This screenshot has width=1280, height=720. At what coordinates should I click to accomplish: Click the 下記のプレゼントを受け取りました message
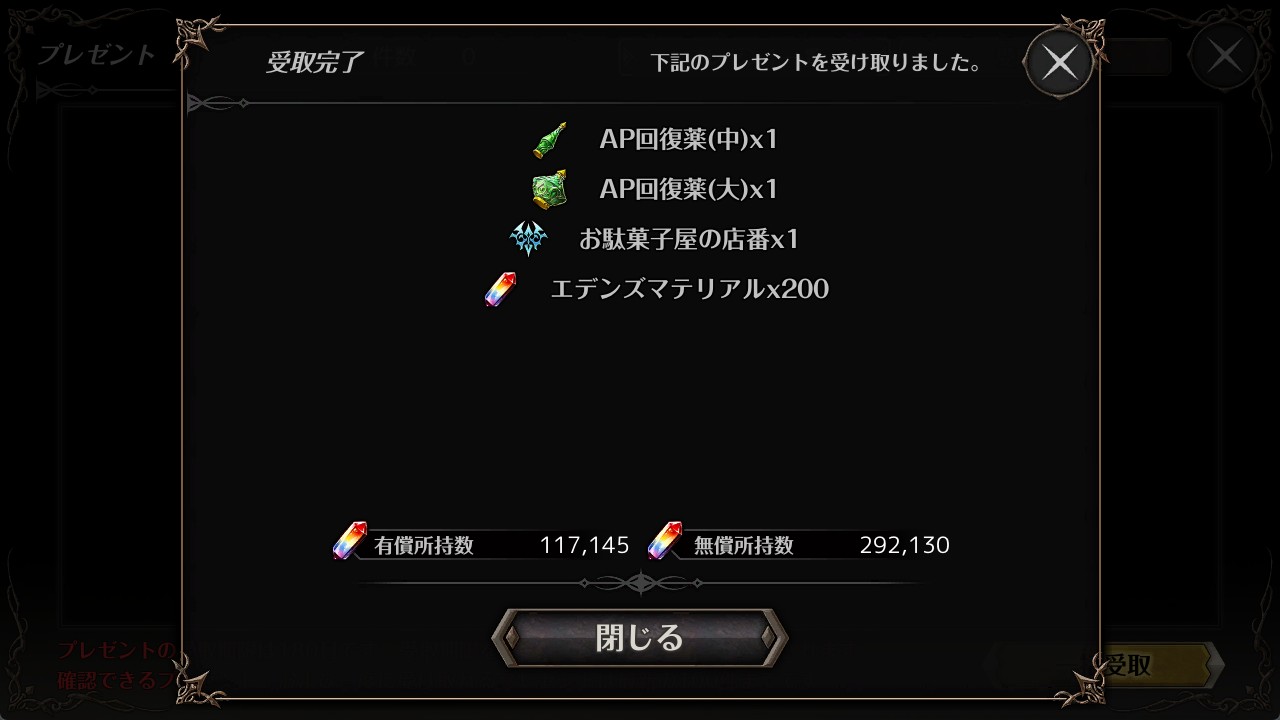[815, 63]
